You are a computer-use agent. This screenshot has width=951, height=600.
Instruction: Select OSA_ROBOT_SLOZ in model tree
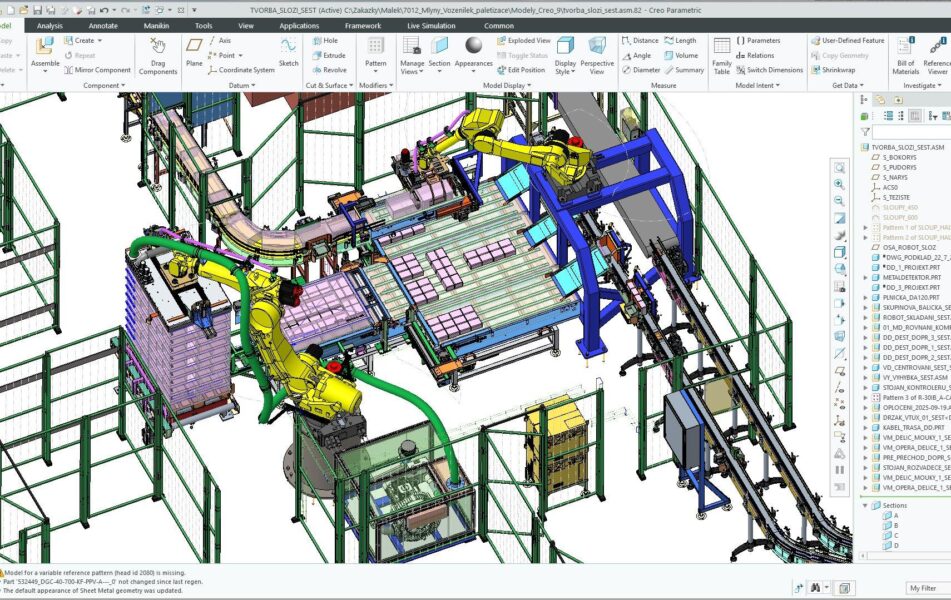pyautogui.click(x=908, y=246)
